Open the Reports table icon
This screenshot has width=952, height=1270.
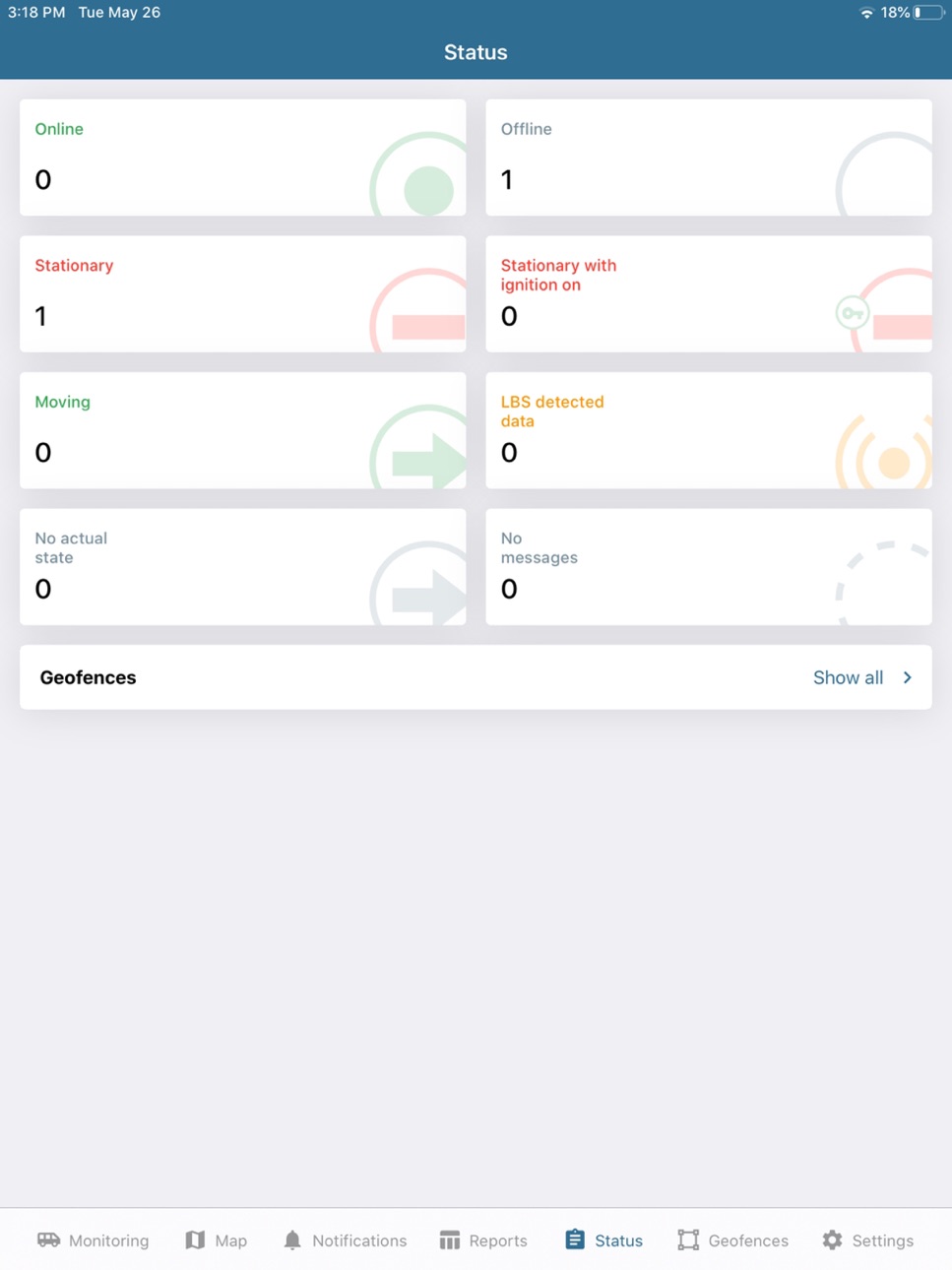(450, 1239)
